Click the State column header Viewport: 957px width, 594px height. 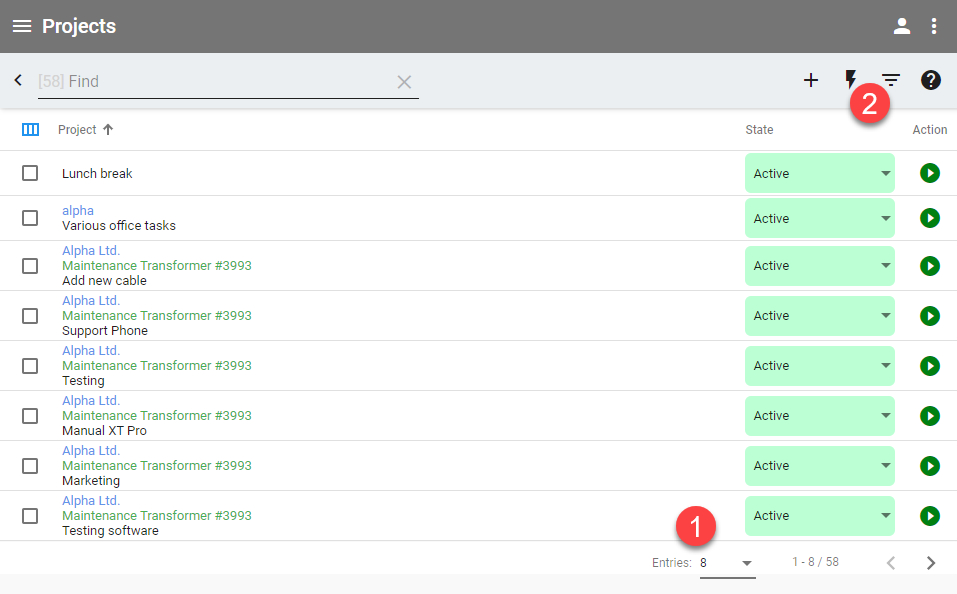click(759, 130)
